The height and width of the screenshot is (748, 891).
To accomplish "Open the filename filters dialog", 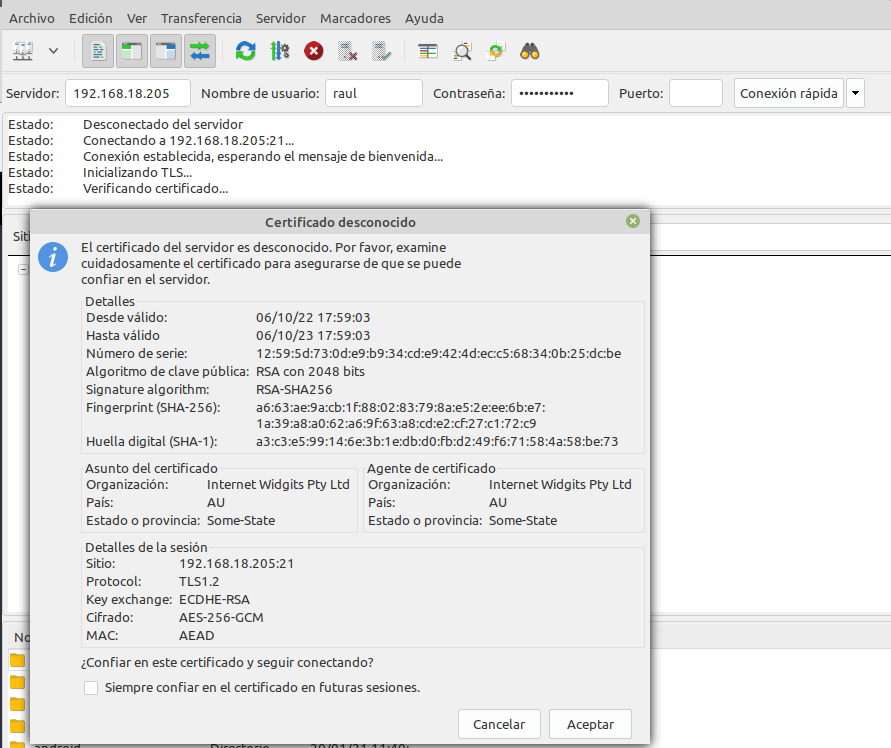I will point(461,50).
